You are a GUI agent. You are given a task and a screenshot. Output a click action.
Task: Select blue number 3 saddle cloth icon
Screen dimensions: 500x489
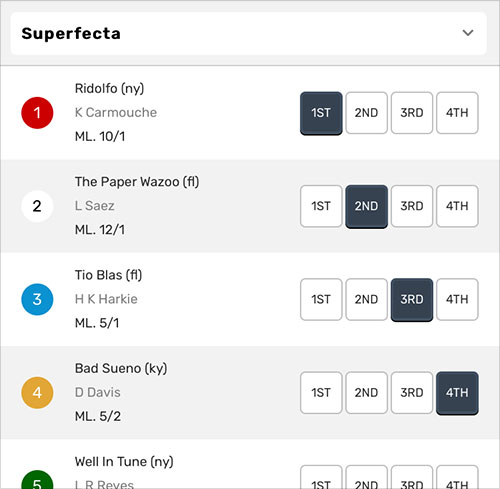(x=37, y=299)
